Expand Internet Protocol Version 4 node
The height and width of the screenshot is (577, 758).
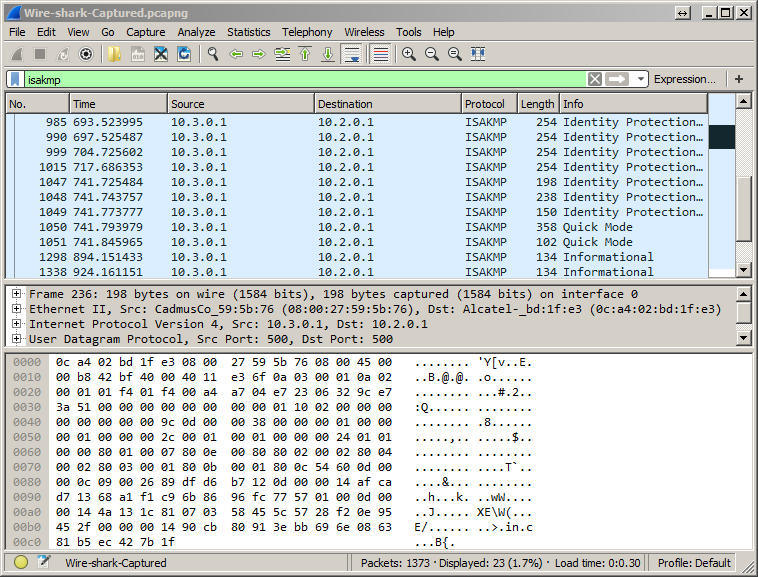tap(16, 324)
